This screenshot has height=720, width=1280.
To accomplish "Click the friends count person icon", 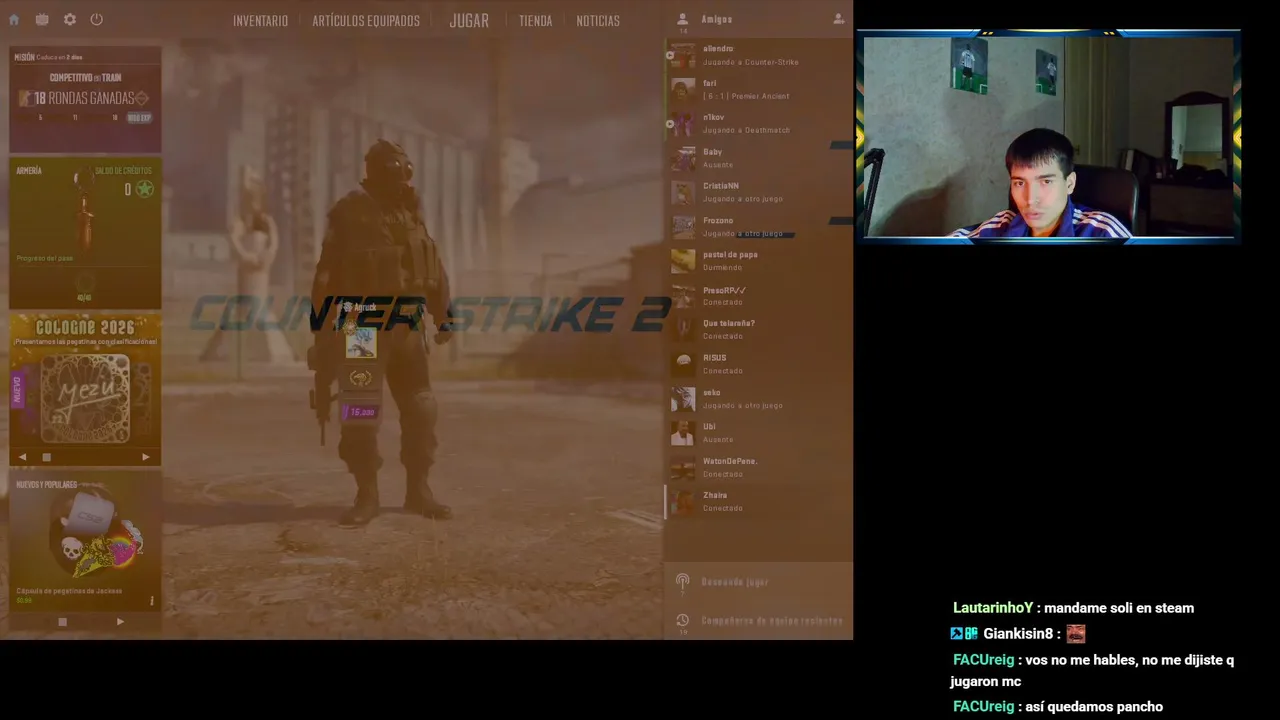I will point(683,19).
